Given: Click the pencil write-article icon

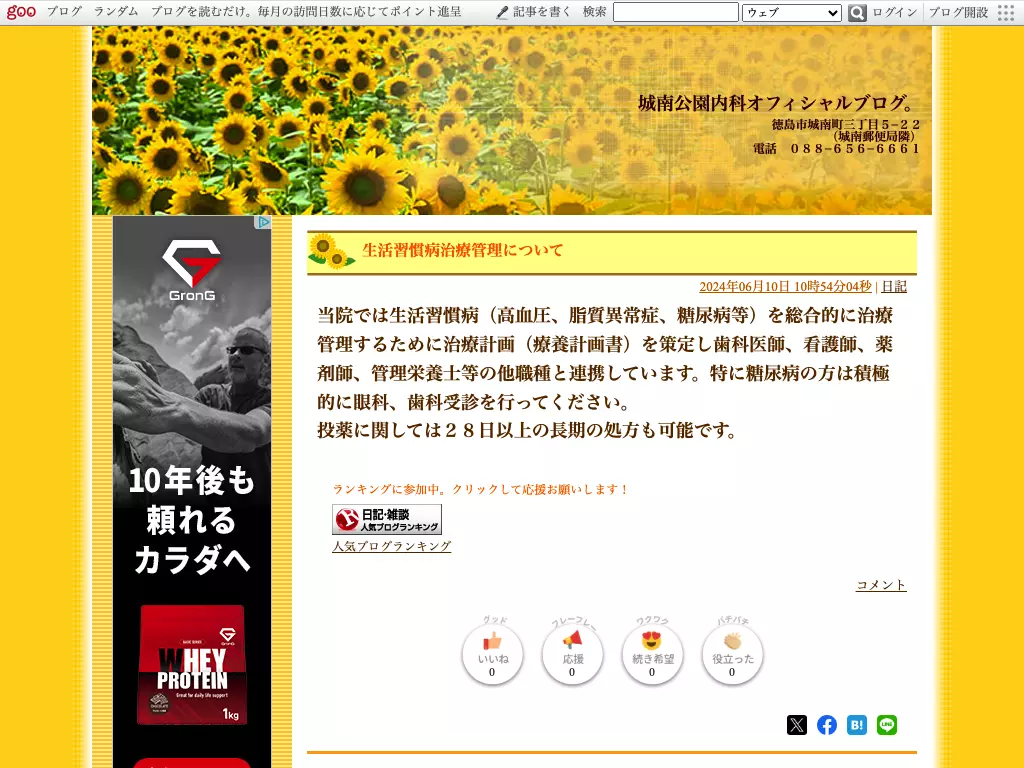Looking at the screenshot, I should [502, 12].
